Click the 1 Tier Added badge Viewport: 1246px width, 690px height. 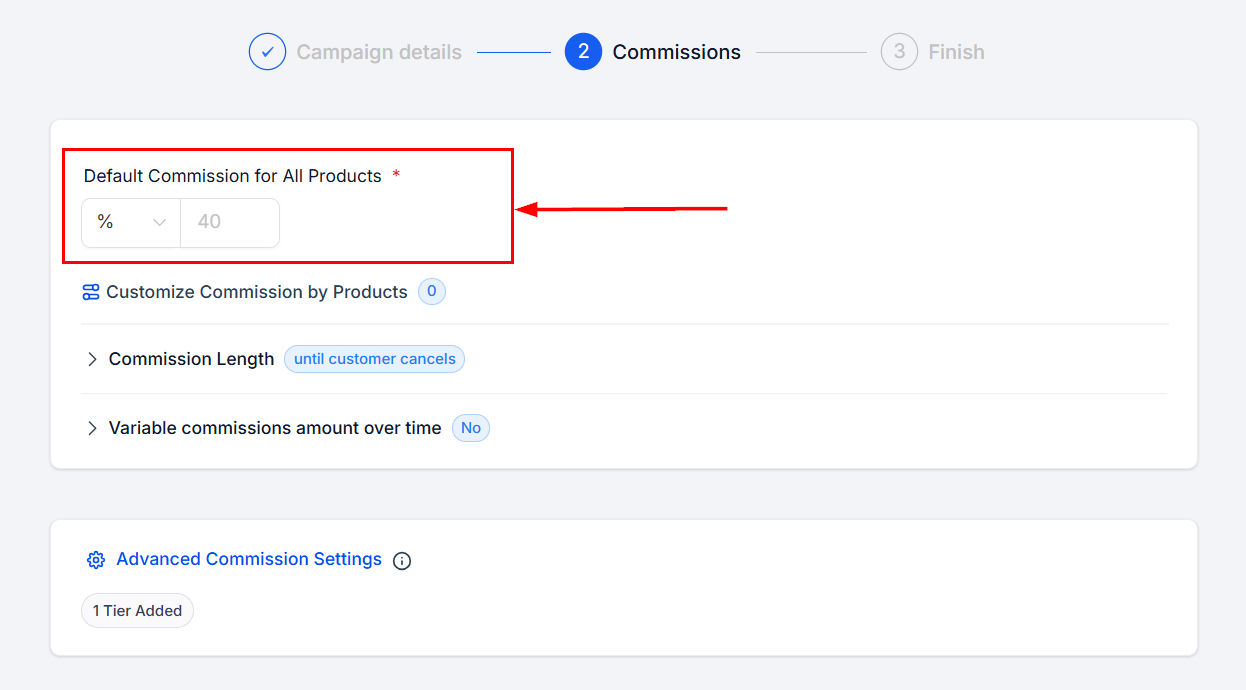click(x=137, y=610)
